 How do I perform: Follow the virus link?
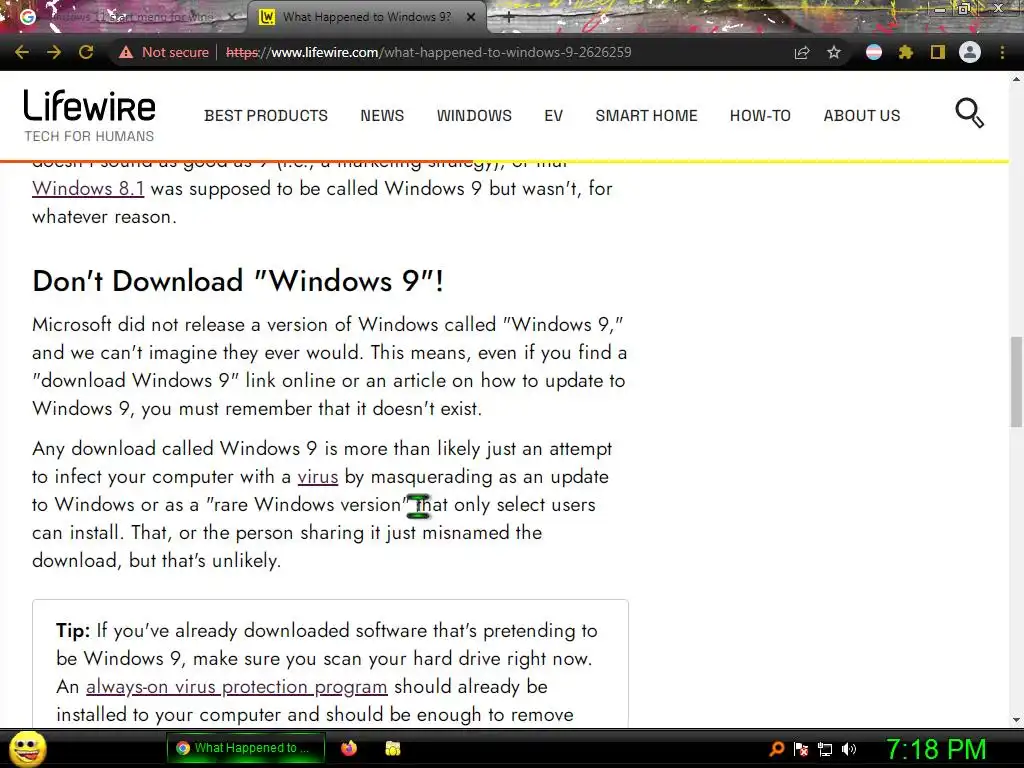tap(317, 477)
